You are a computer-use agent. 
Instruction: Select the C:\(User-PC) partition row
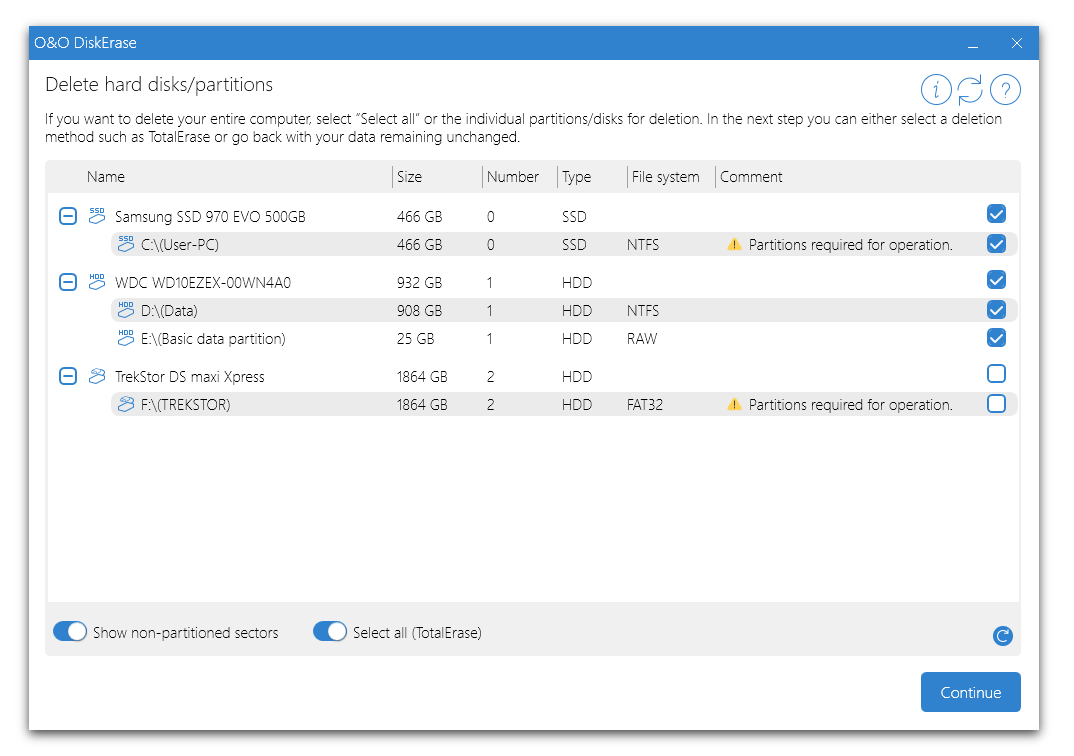(564, 244)
